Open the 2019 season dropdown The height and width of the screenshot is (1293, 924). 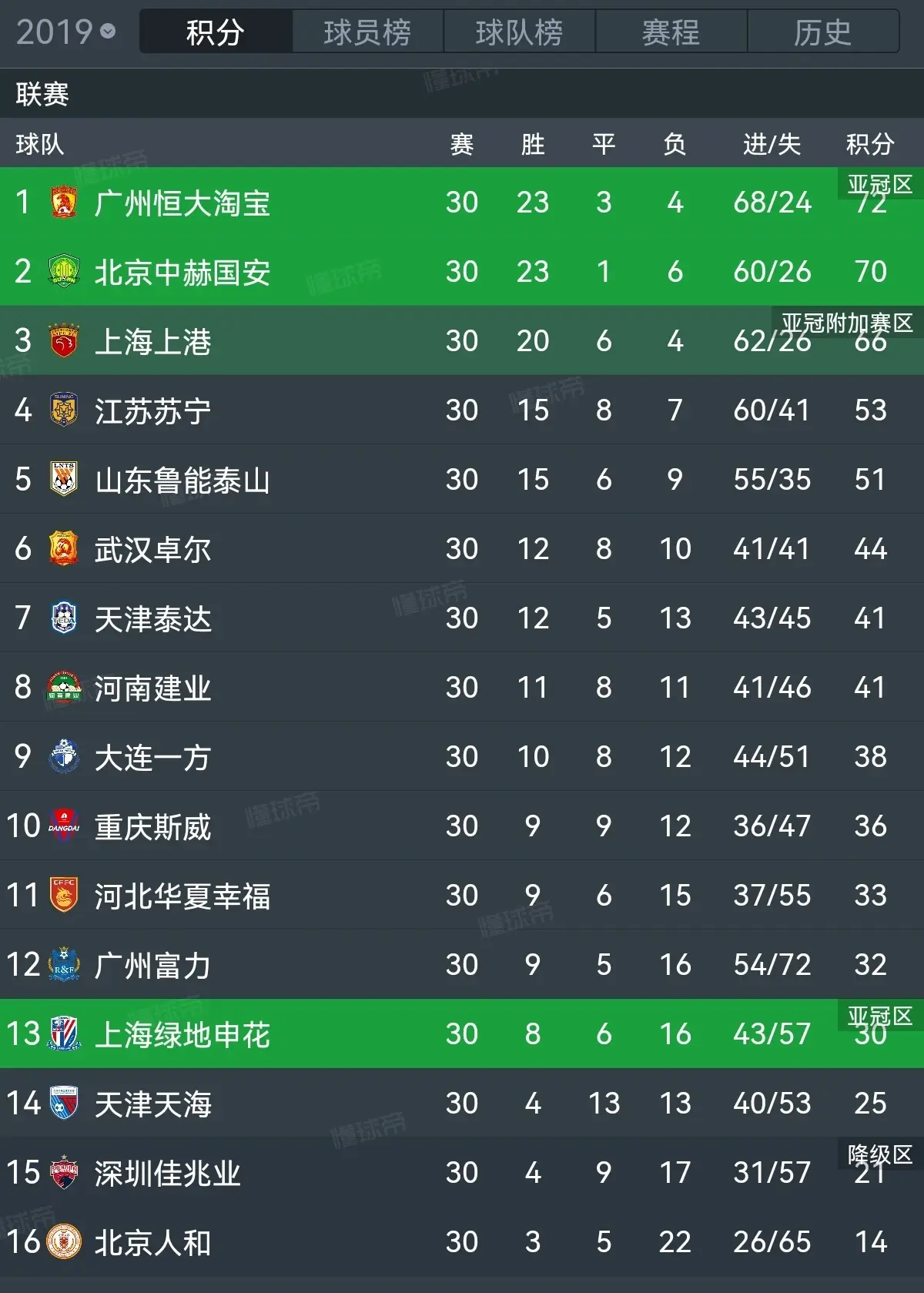[65, 32]
